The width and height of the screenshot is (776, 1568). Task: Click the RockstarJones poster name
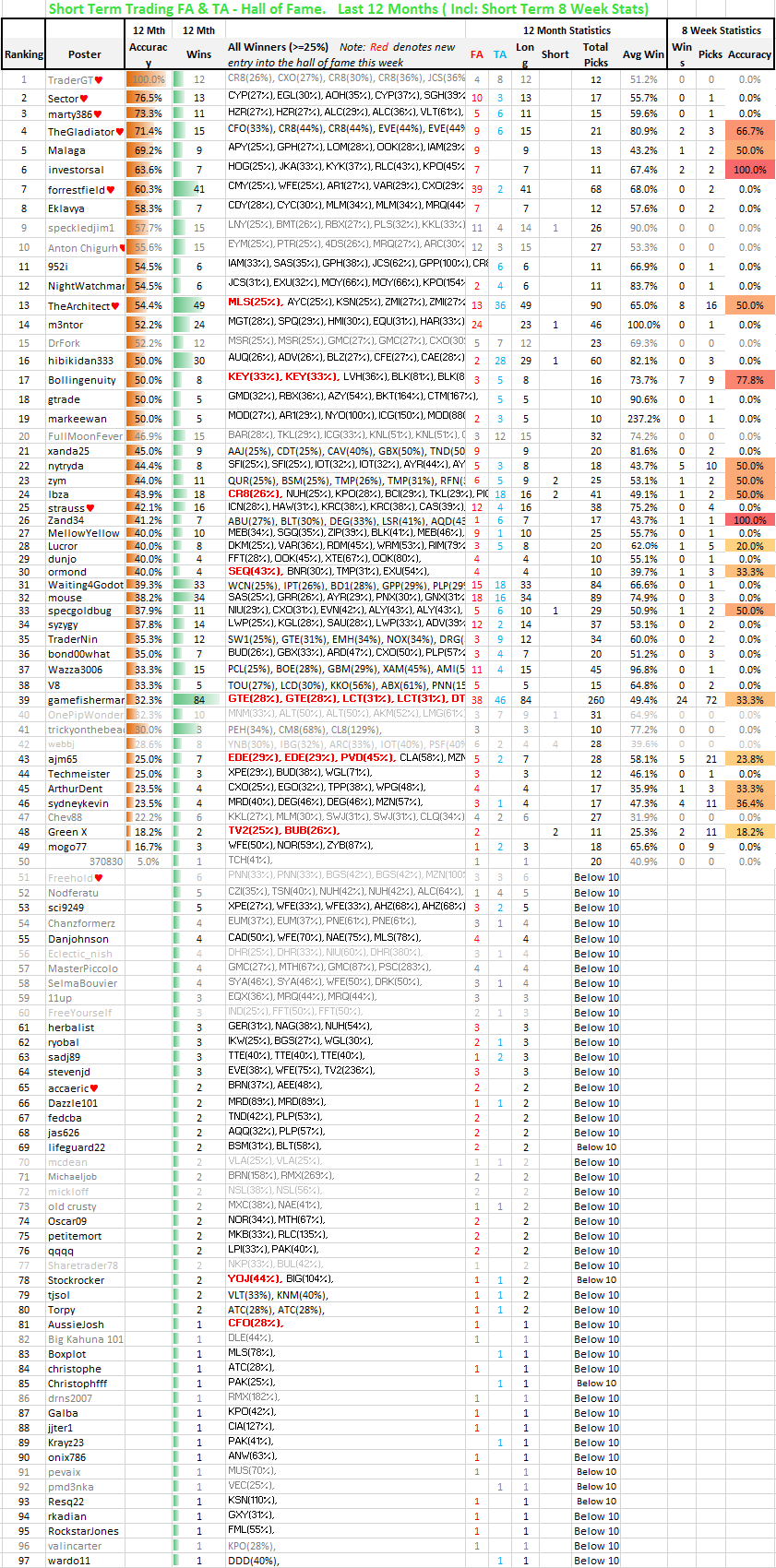tap(83, 1531)
